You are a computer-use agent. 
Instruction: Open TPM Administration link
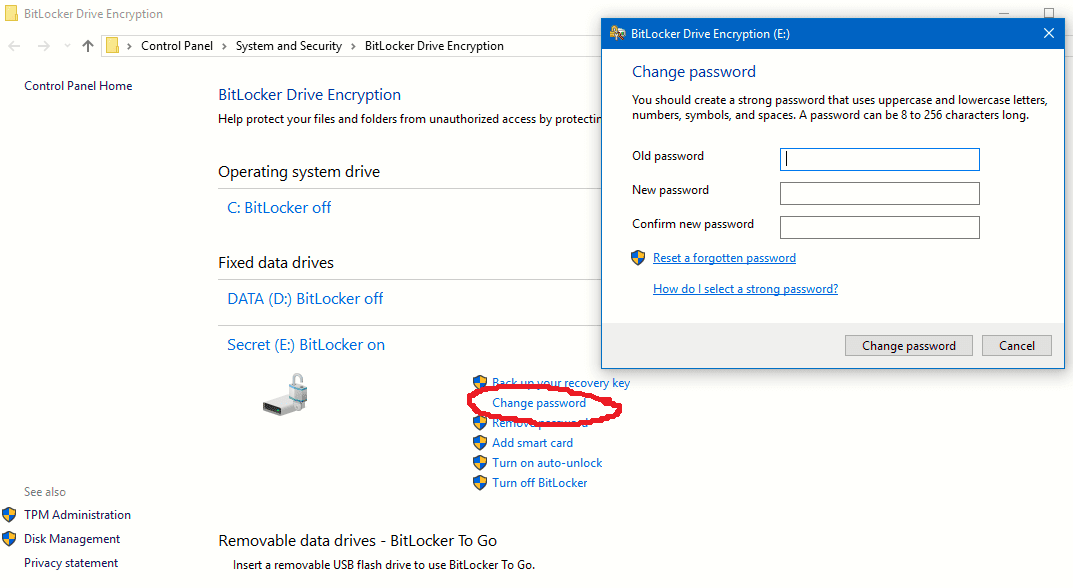pyautogui.click(x=77, y=515)
